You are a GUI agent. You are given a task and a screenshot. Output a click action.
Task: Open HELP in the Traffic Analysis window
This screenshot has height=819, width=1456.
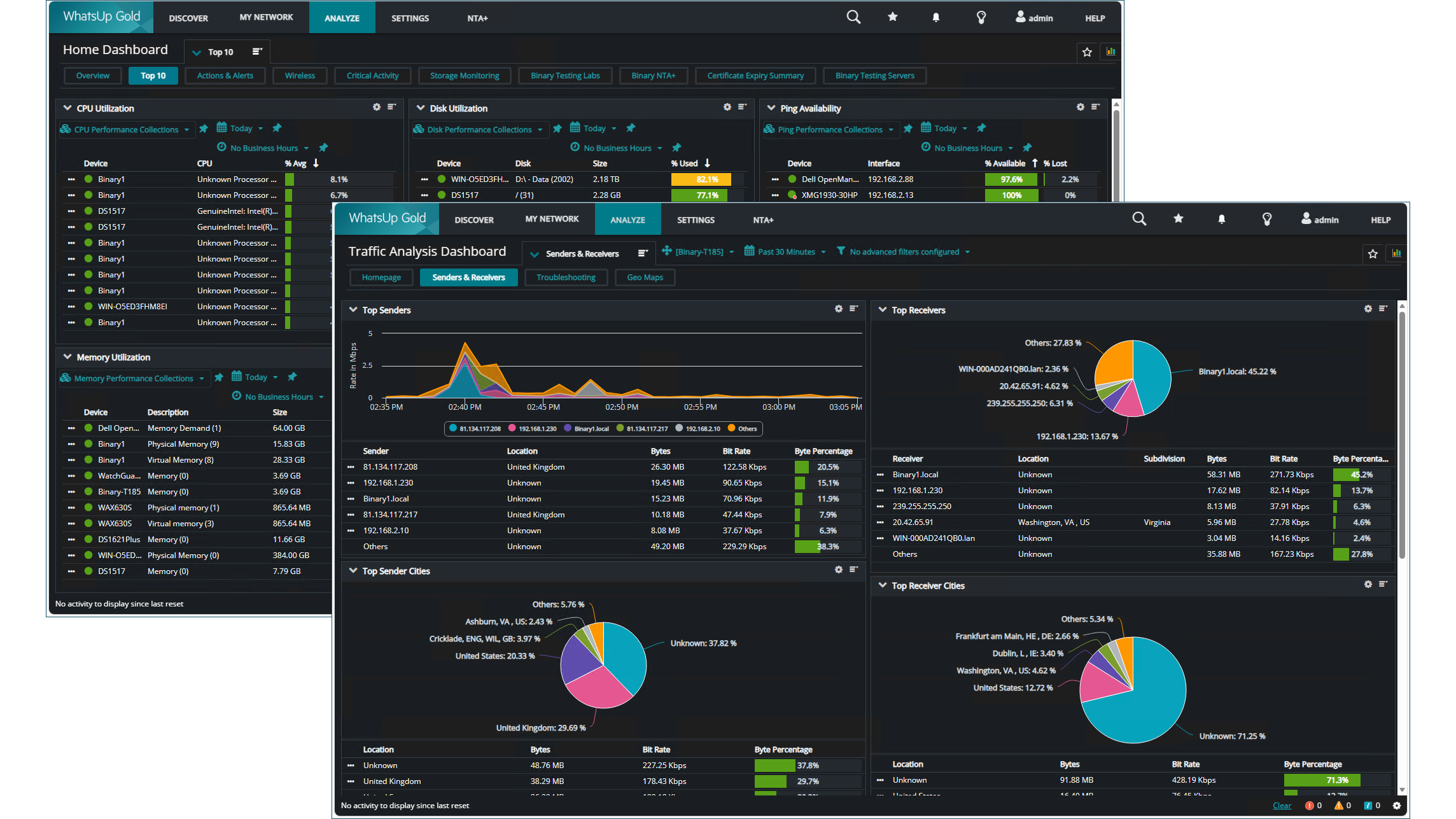tap(1380, 220)
